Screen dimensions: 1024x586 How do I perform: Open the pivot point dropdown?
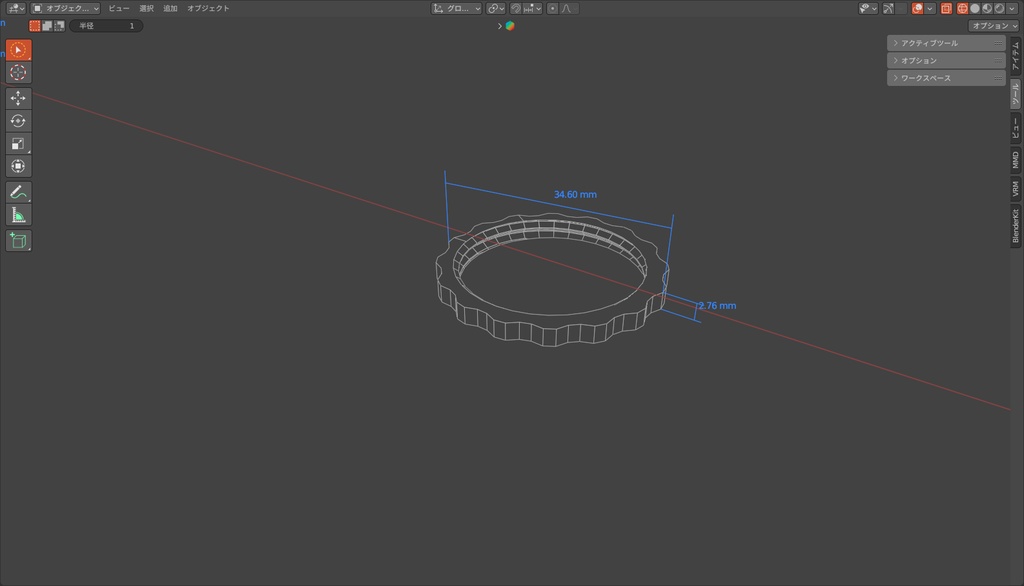click(496, 8)
